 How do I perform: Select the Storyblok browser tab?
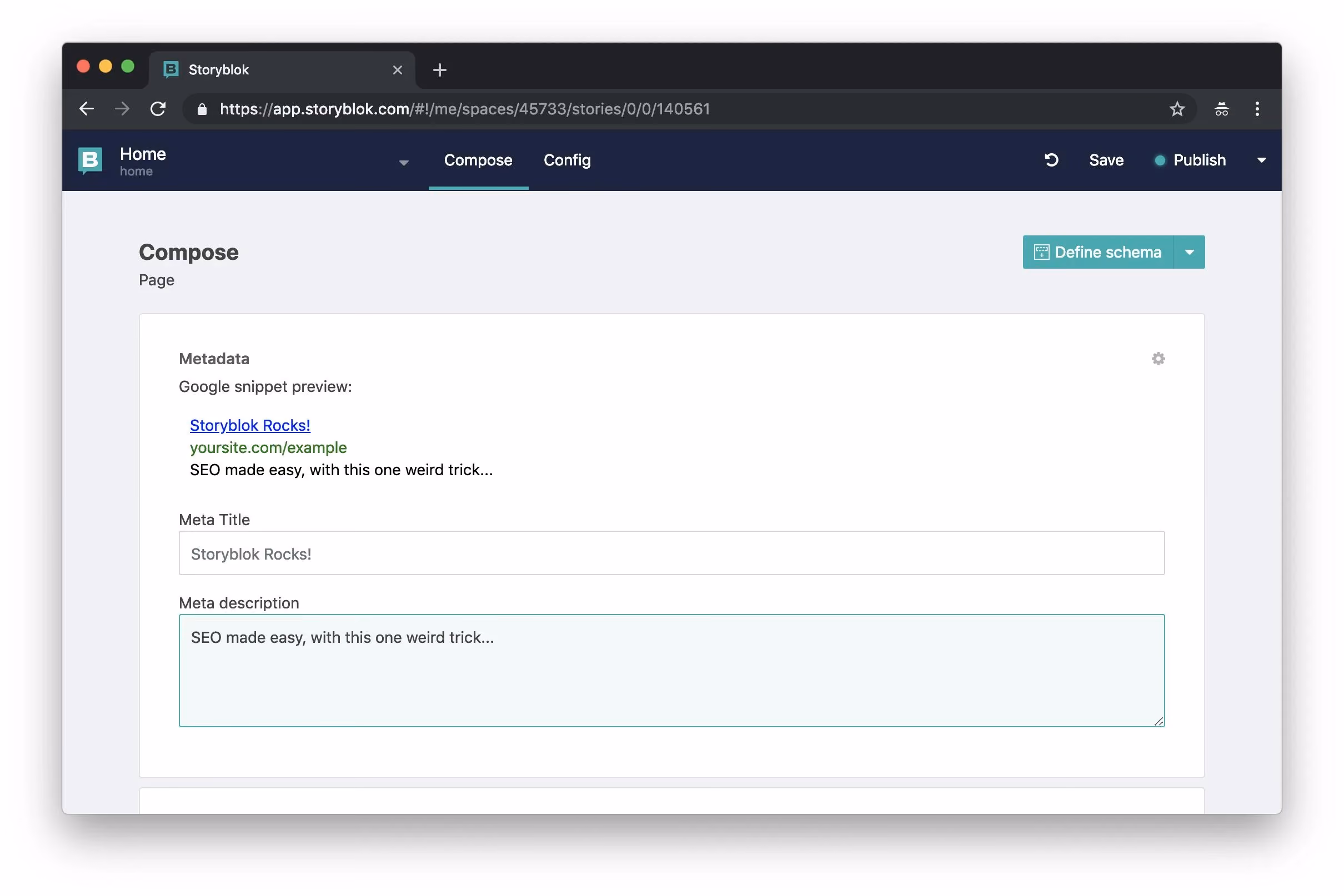282,70
